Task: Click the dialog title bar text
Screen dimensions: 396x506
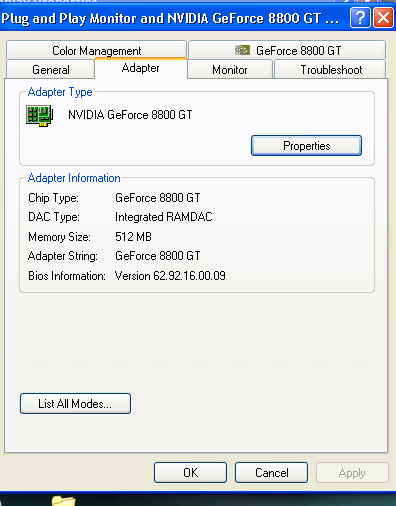Action: tap(170, 19)
